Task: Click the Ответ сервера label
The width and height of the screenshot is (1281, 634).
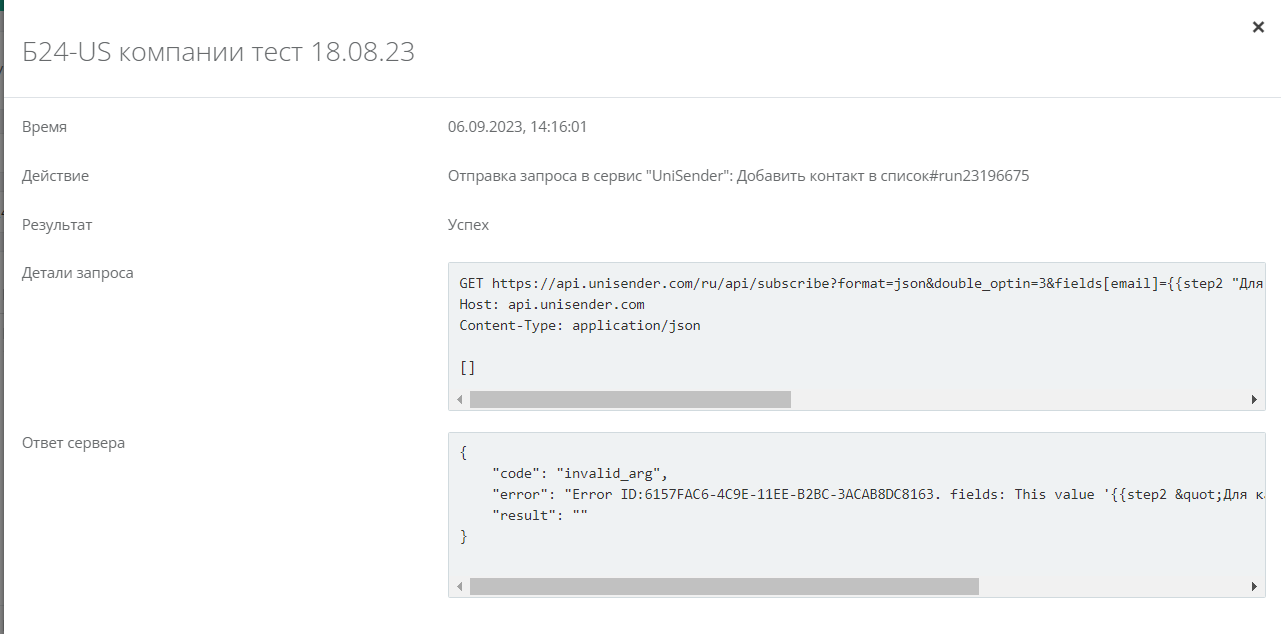Action: point(74,443)
